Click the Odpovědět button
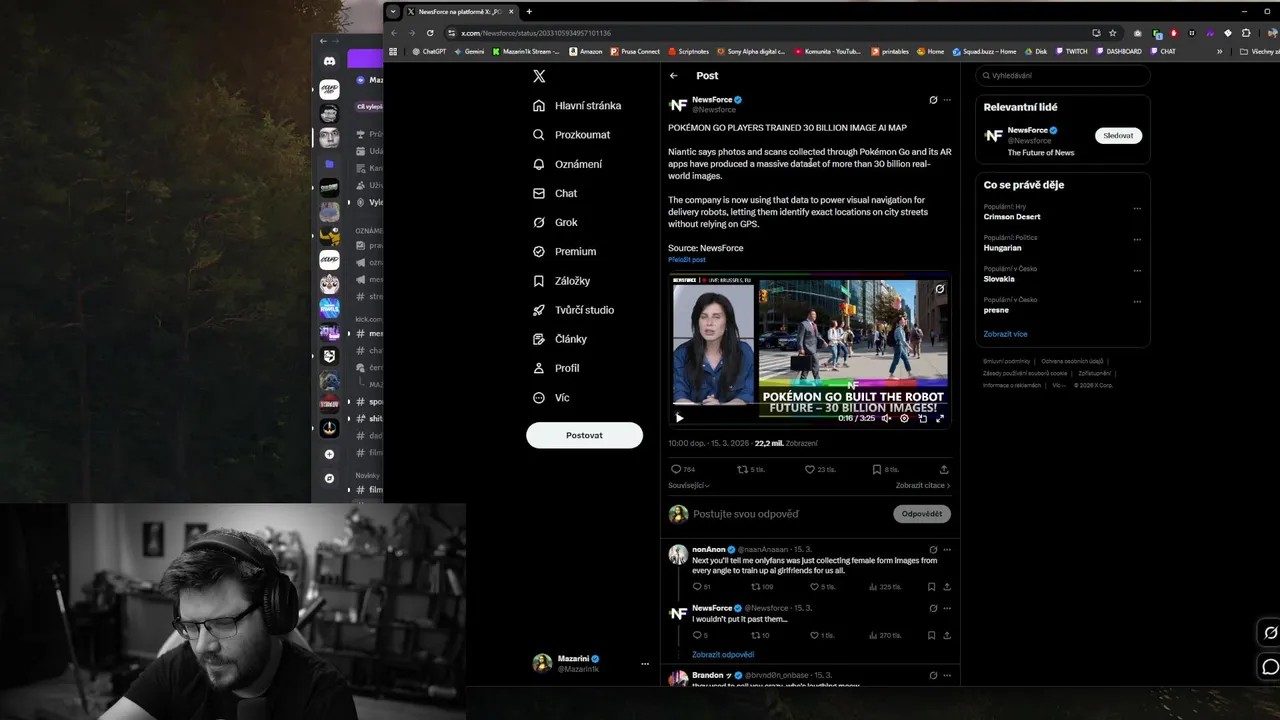The image size is (1280, 720). [922, 514]
